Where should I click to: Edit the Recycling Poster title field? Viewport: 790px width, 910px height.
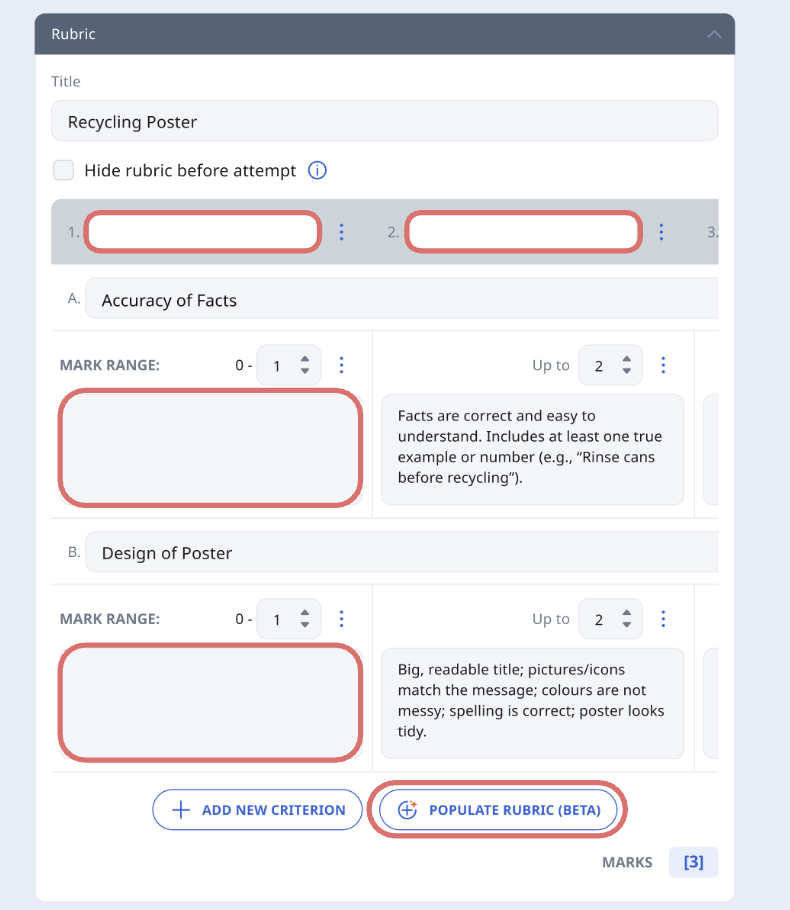pyautogui.click(x=384, y=122)
